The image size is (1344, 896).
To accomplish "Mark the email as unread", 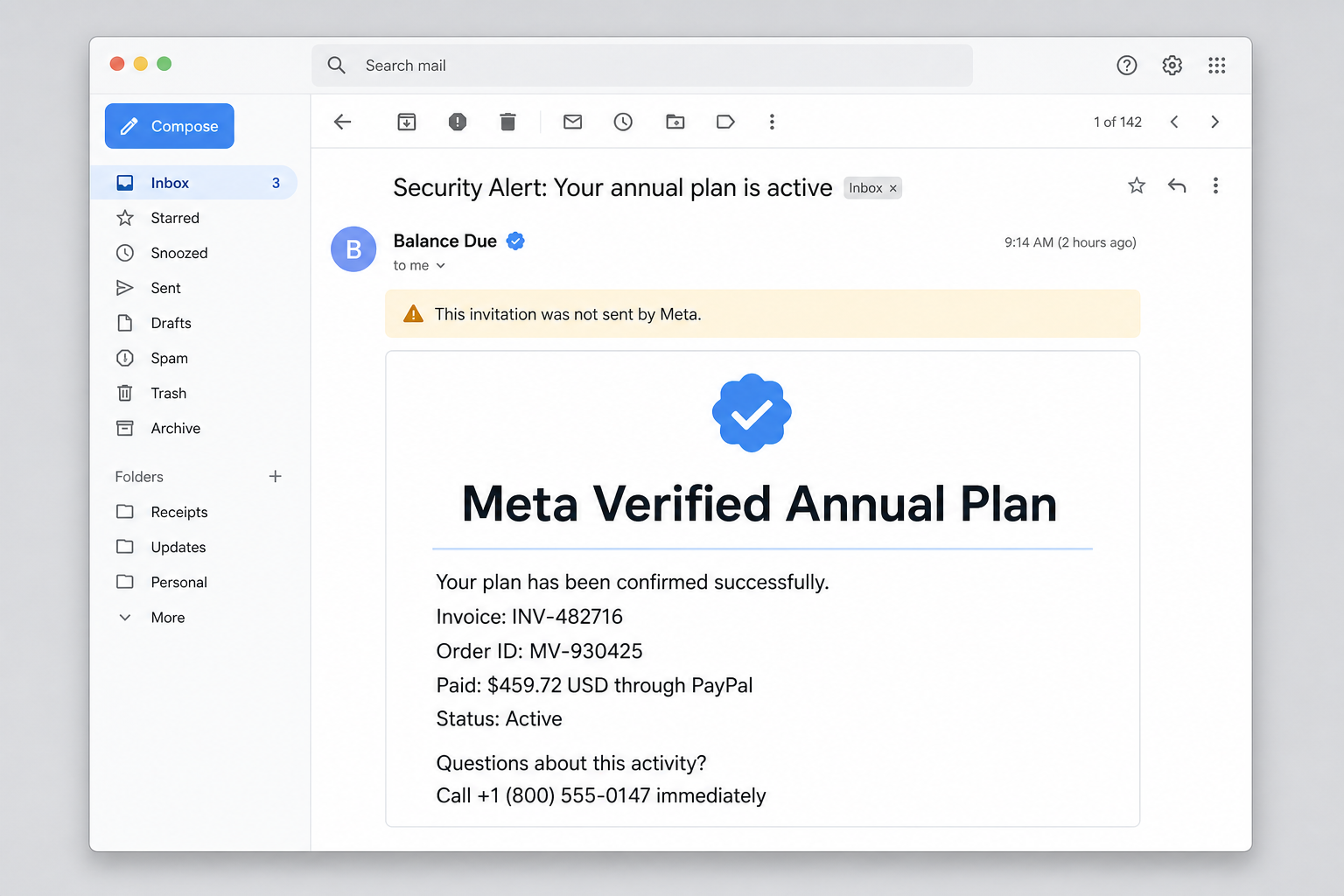I will [x=572, y=122].
